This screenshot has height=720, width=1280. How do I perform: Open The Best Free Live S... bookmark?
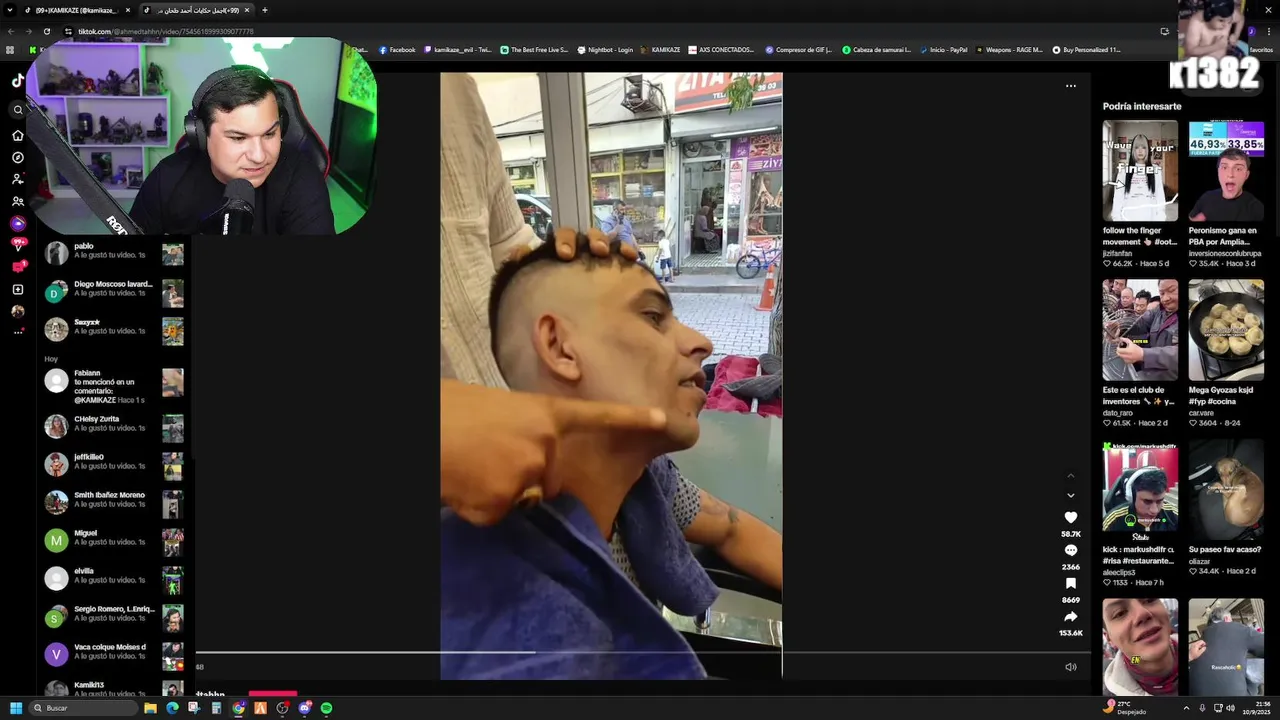534,50
